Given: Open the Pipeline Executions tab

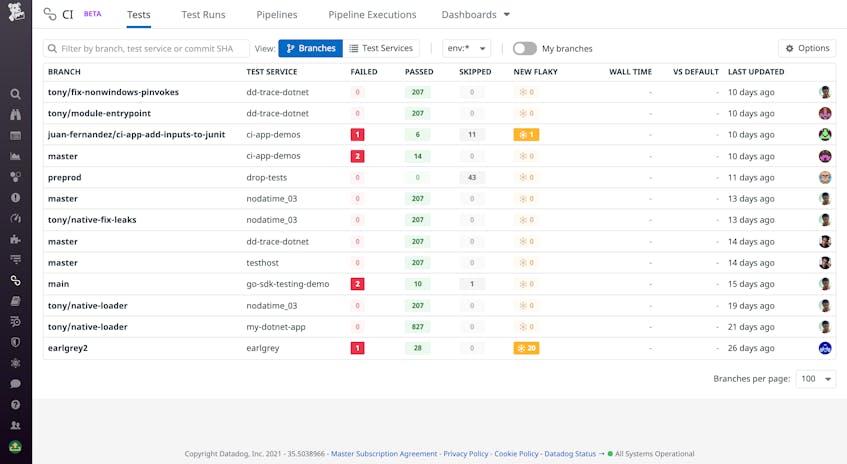Looking at the screenshot, I should tap(372, 15).
